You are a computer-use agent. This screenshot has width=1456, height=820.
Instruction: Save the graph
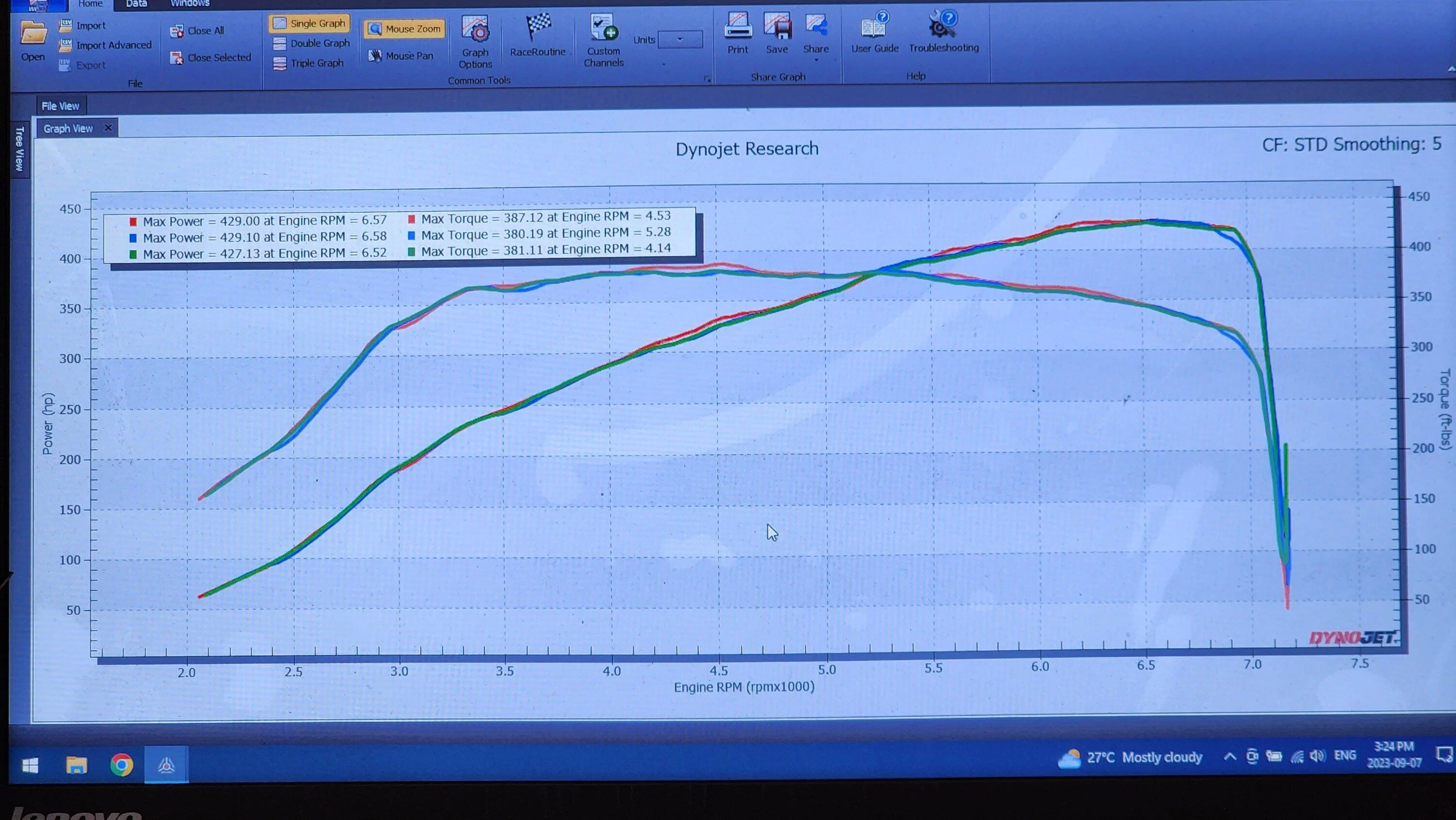coord(777,34)
